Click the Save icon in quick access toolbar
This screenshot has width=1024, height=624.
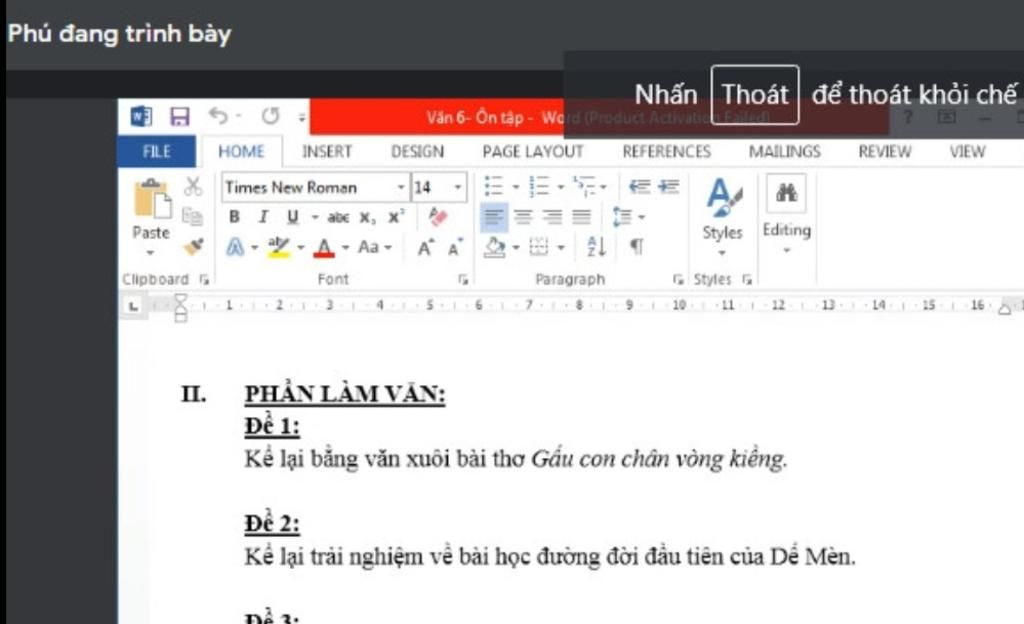coord(180,117)
